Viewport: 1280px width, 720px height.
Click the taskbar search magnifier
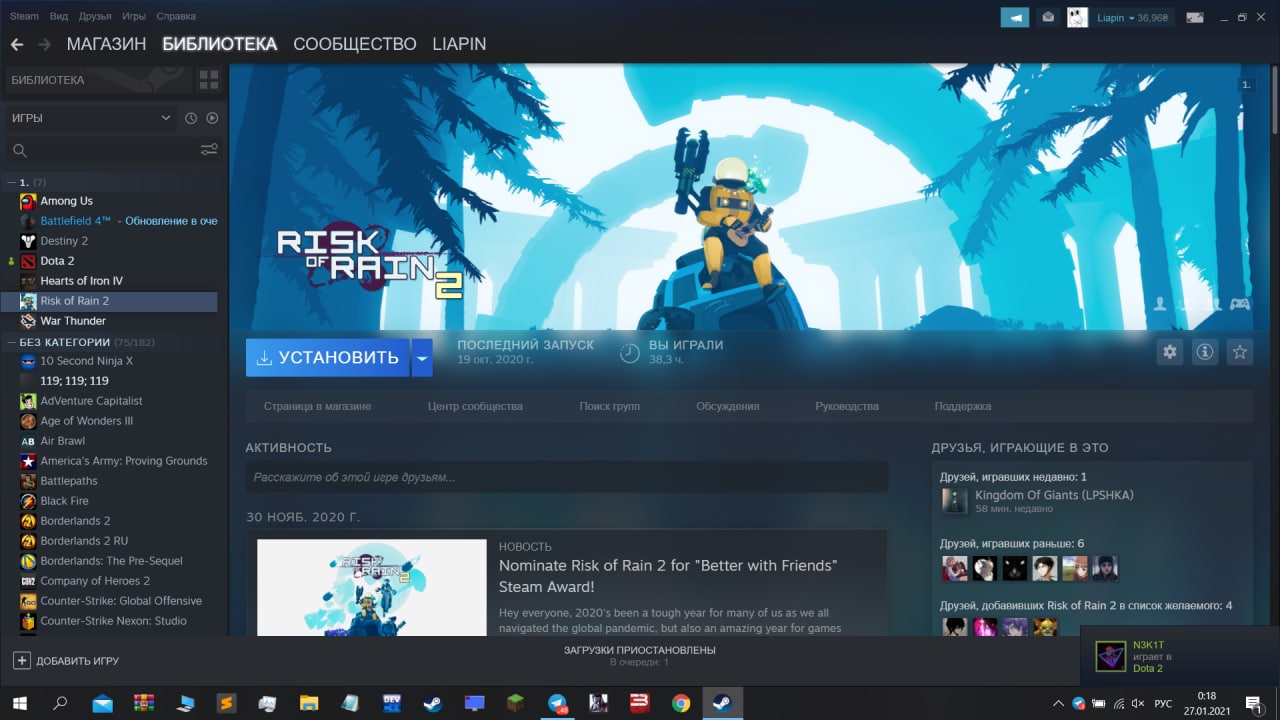[60, 703]
